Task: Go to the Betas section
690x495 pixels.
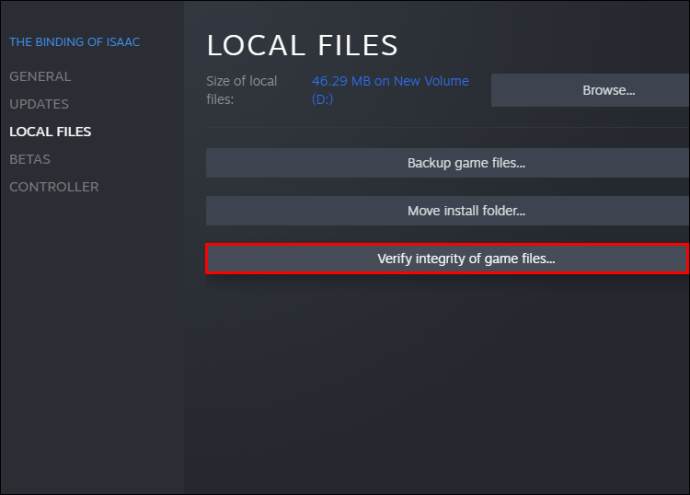Action: (x=30, y=159)
